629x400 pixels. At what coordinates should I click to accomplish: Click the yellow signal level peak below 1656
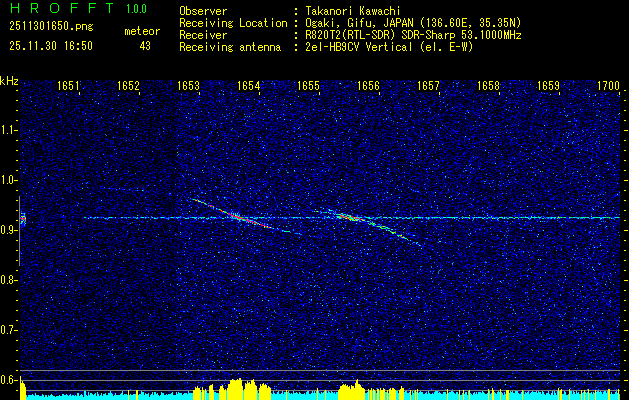352,390
